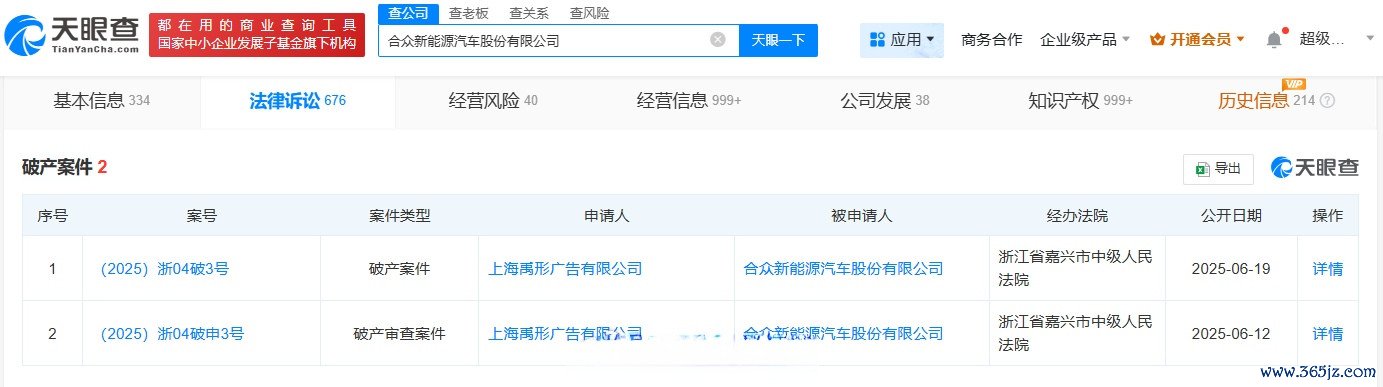This screenshot has height=387, width=1383.
Task: Click the 经办法院 column header
Action: click(1077, 215)
